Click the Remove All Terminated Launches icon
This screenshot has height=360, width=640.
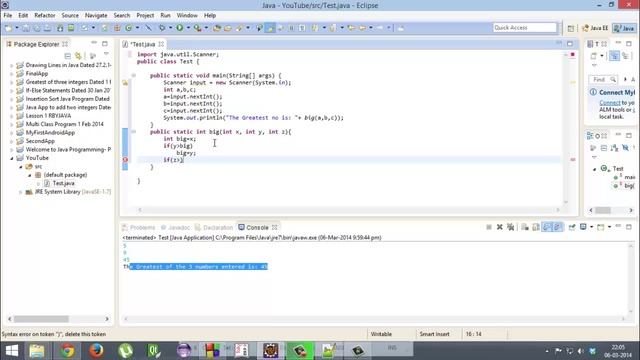tap(510, 227)
